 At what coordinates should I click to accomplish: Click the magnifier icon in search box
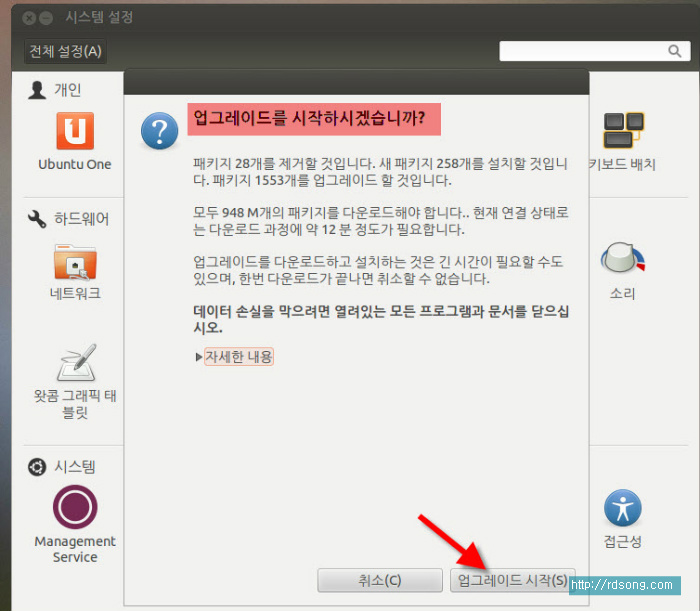[674, 51]
